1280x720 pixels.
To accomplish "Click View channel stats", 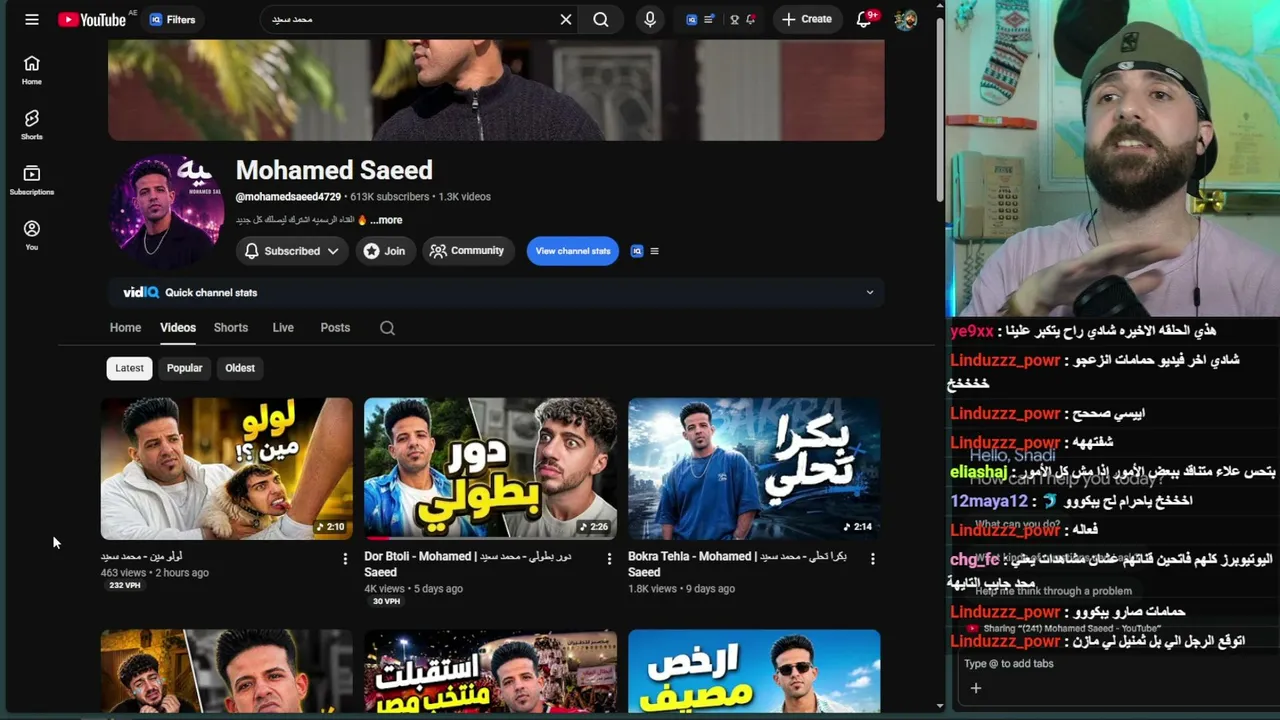I will (x=573, y=251).
